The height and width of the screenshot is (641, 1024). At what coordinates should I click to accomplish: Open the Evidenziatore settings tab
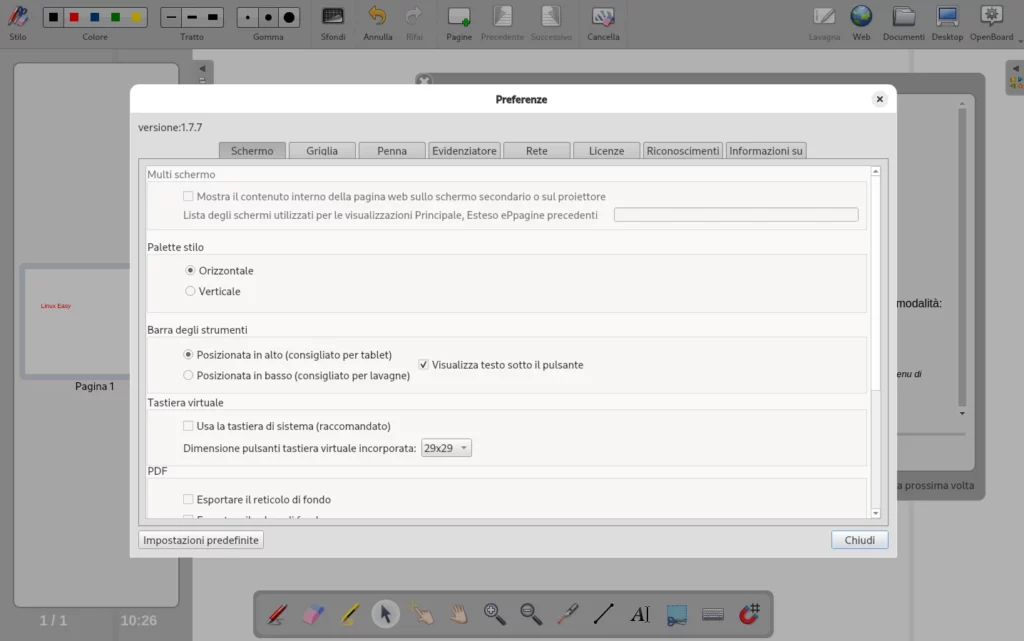pos(464,150)
